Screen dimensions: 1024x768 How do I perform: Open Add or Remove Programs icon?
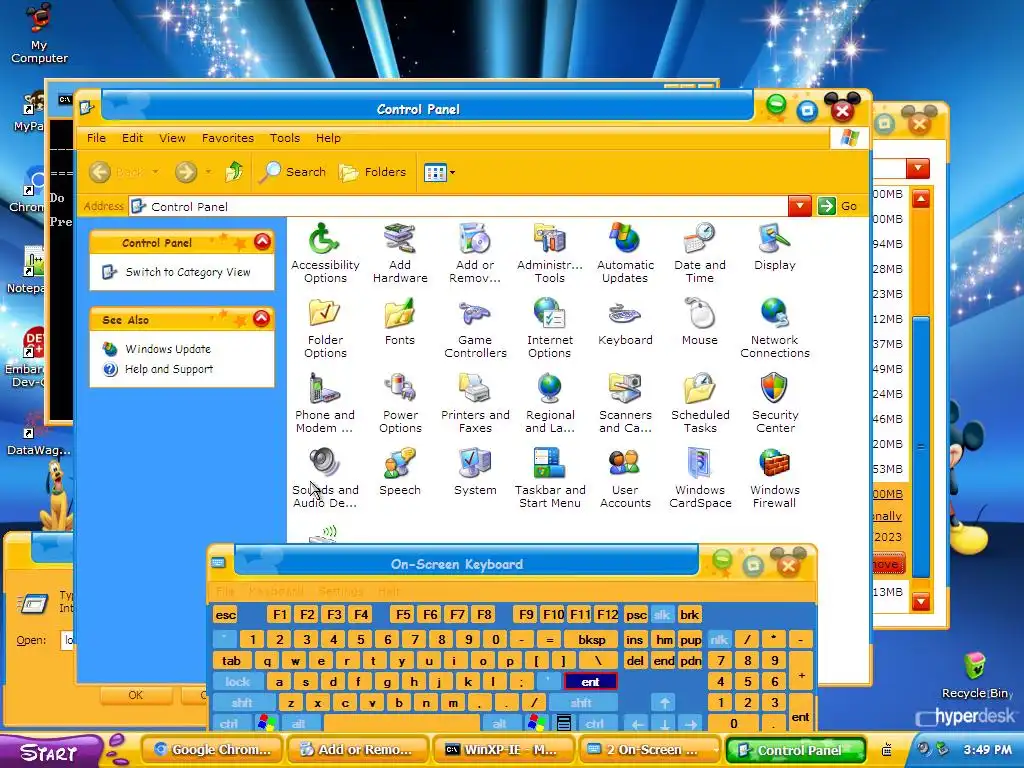point(475,253)
